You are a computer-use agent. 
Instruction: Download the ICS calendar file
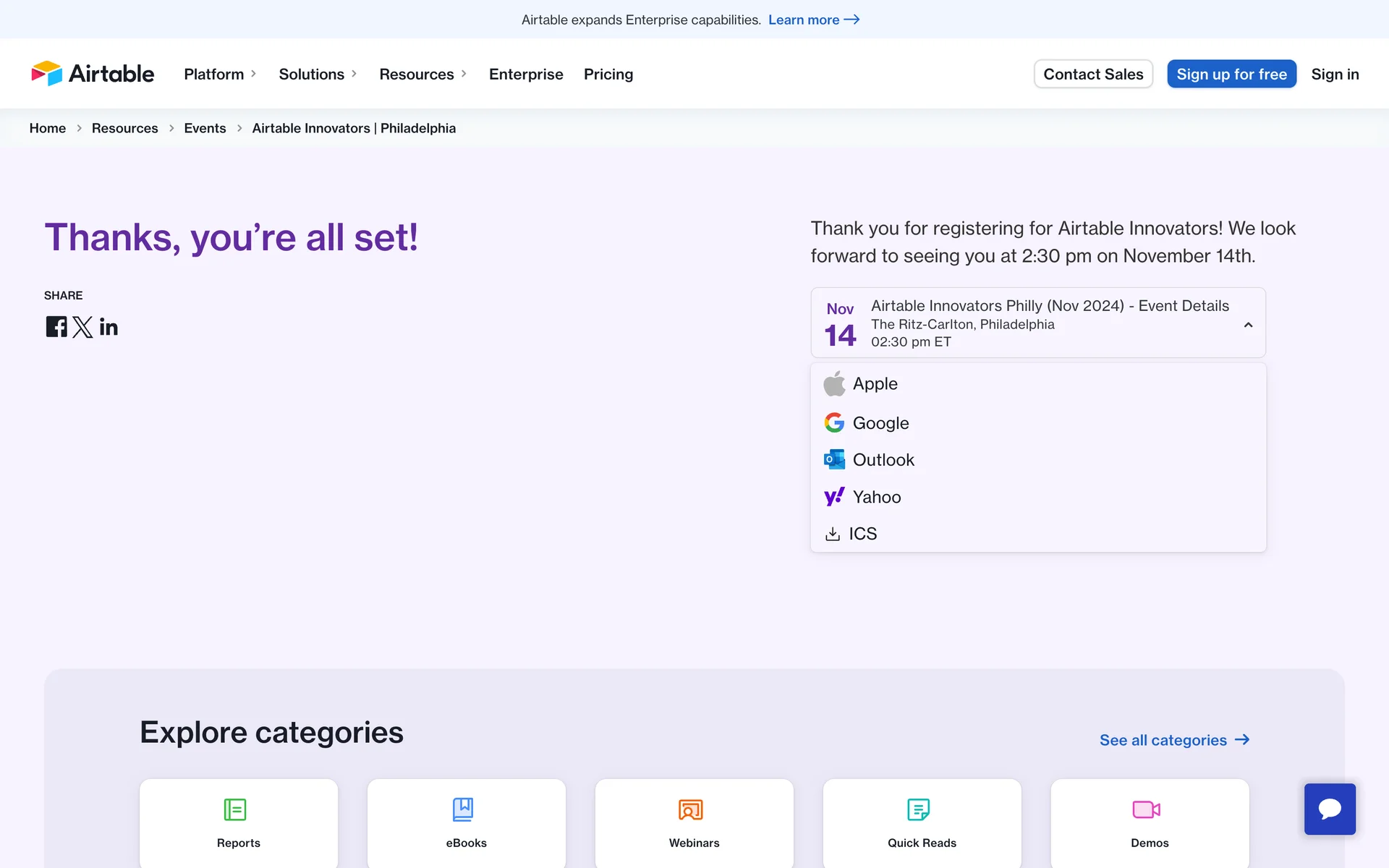[862, 534]
